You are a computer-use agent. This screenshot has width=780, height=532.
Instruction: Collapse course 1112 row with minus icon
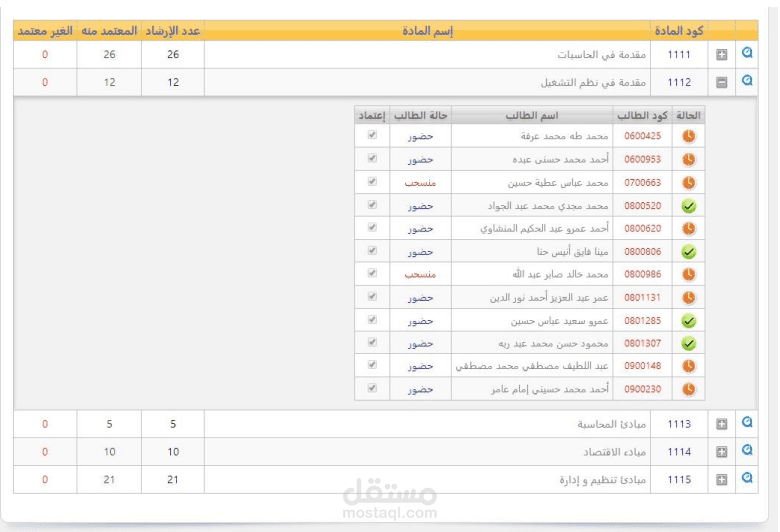722,83
